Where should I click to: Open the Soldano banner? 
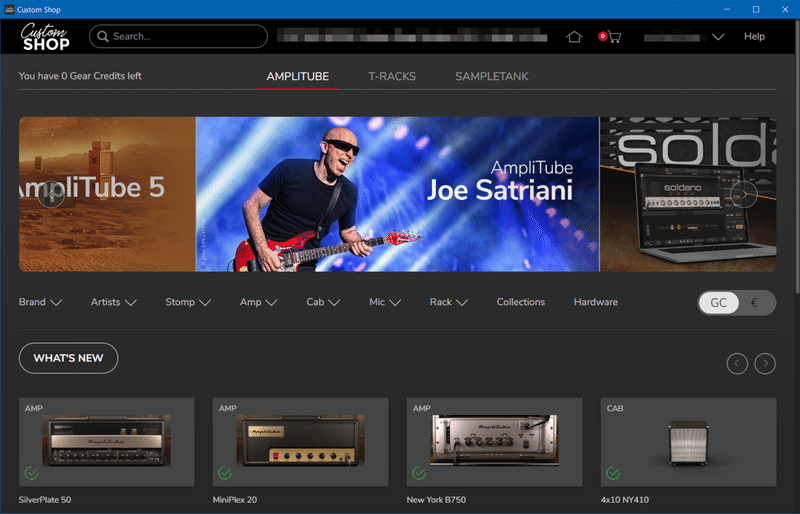[688, 194]
